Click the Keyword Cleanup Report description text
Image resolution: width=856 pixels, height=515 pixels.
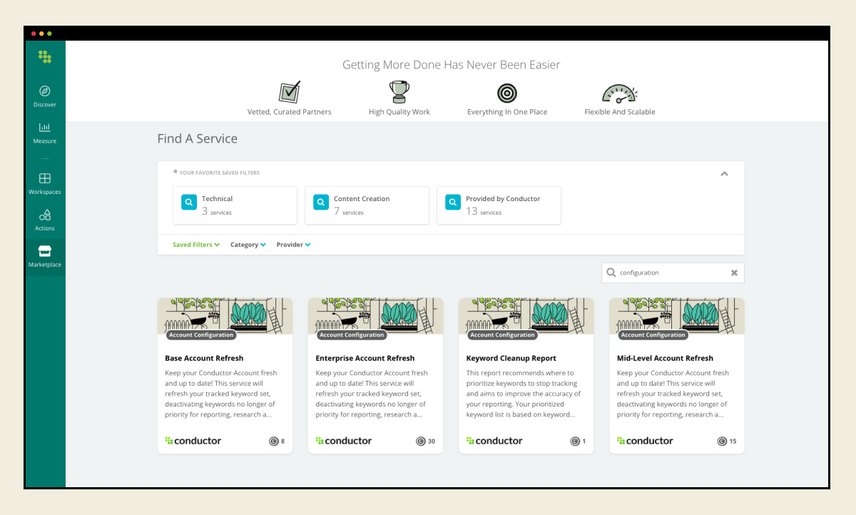point(524,394)
